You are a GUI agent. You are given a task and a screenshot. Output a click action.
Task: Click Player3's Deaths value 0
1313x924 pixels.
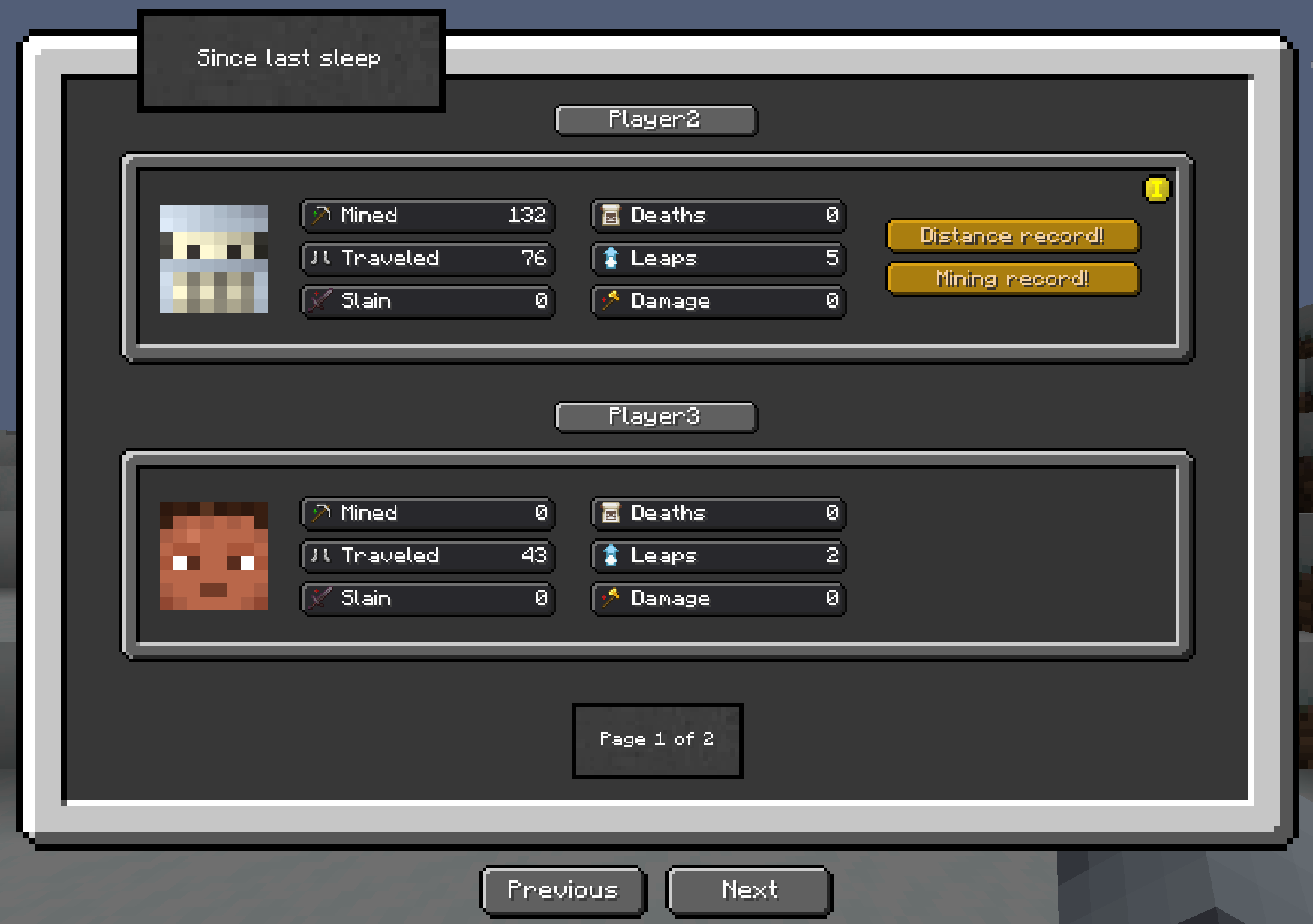coord(832,513)
